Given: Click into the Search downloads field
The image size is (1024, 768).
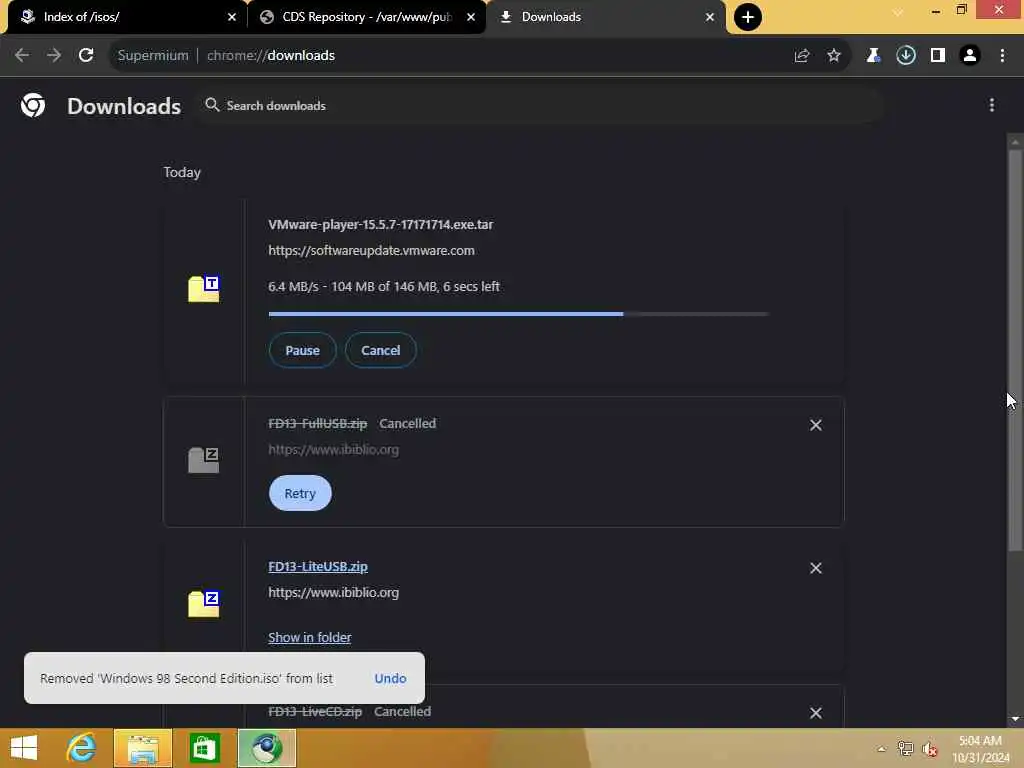Looking at the screenshot, I should pyautogui.click(x=542, y=105).
